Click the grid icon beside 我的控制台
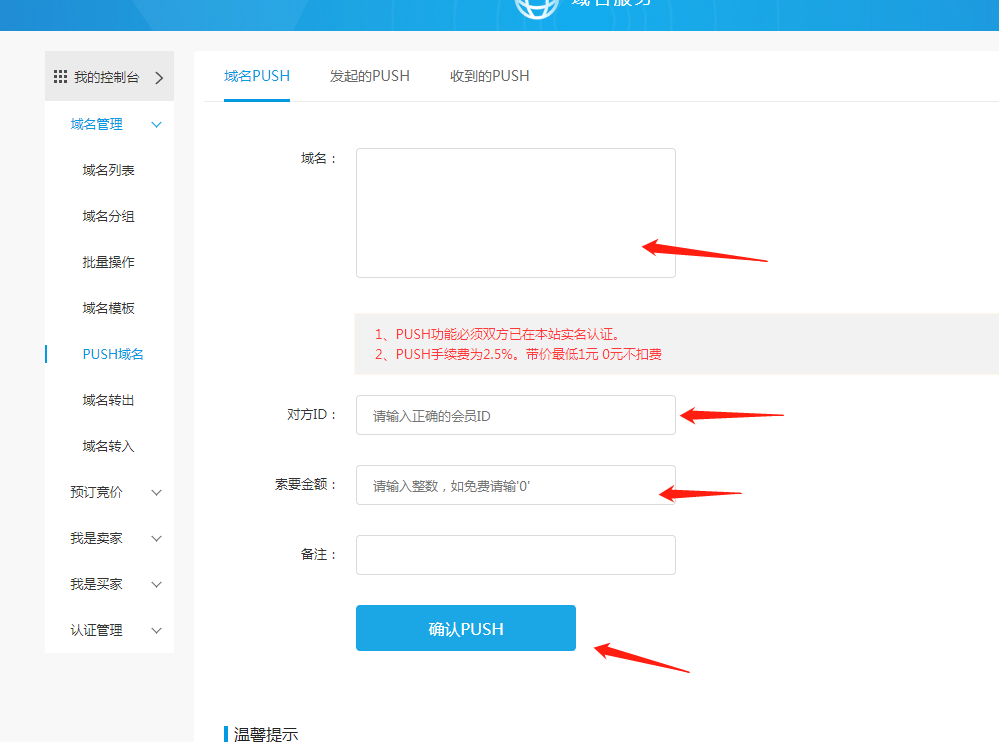Image resolution: width=999 pixels, height=742 pixels. pos(60,77)
